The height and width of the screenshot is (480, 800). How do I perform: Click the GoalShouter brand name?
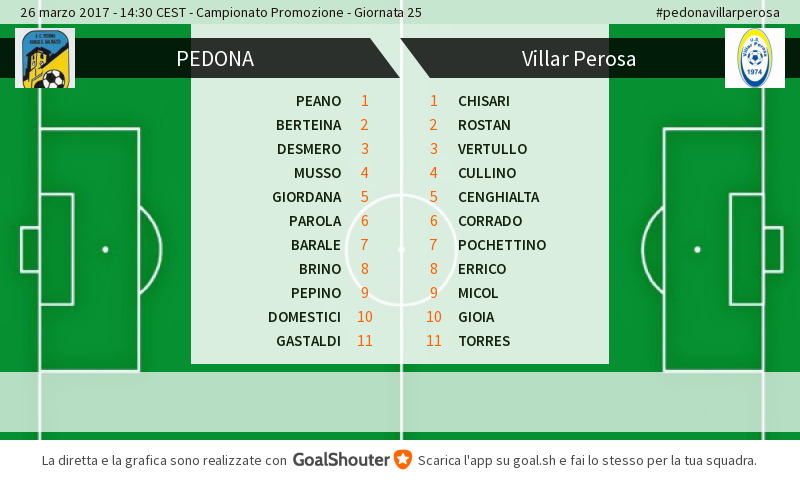pos(341,460)
